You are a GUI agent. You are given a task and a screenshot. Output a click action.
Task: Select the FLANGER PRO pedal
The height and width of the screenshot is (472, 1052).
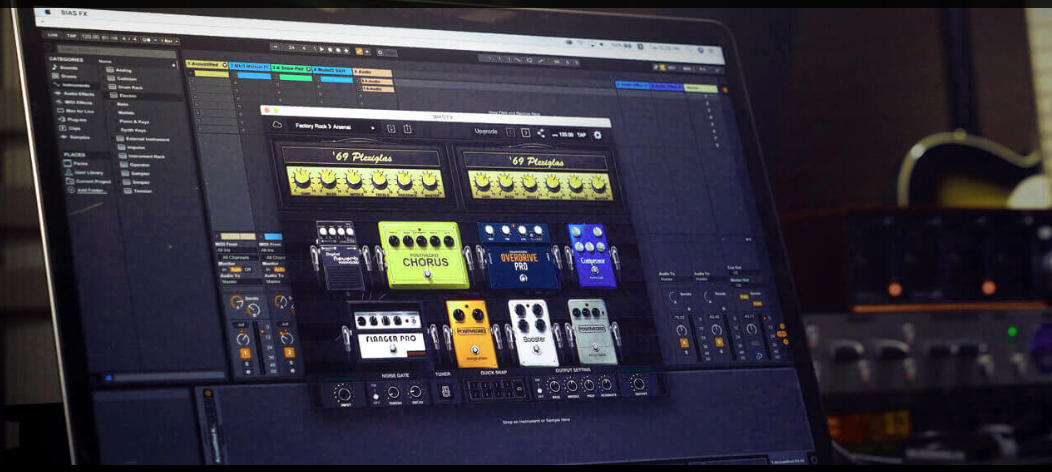388,333
